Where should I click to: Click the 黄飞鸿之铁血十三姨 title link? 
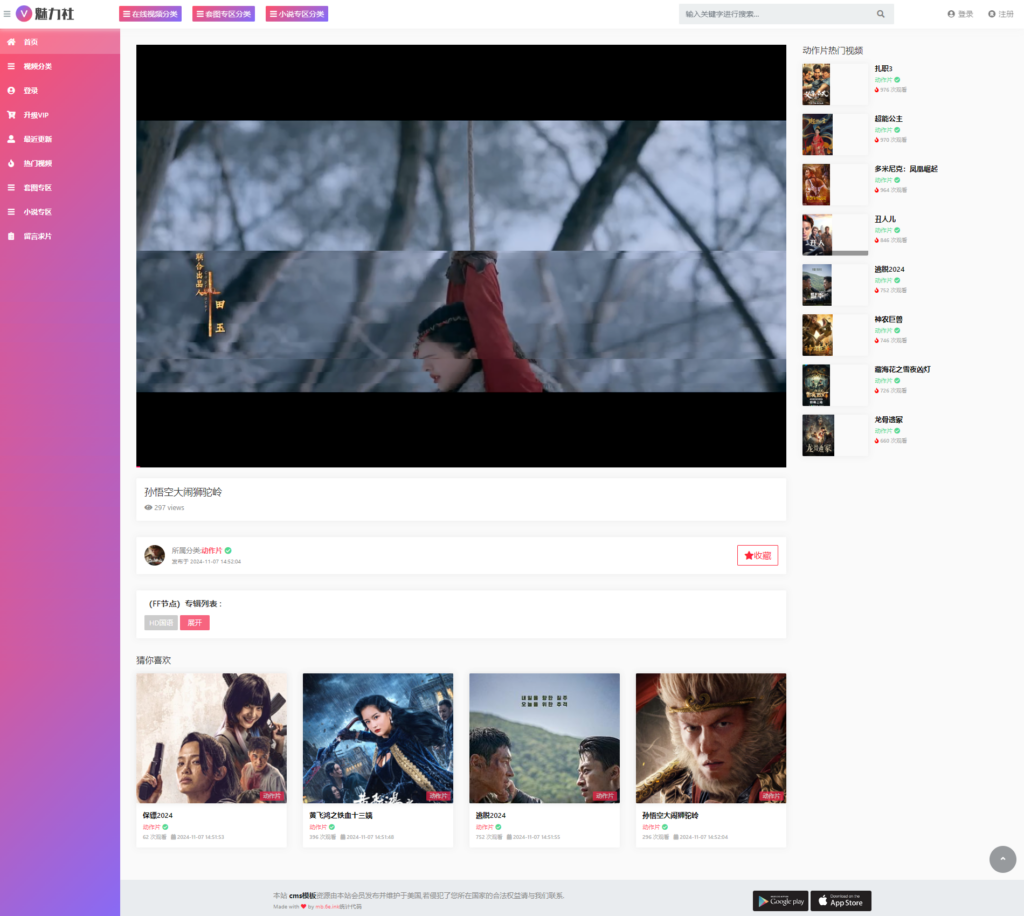(341, 815)
